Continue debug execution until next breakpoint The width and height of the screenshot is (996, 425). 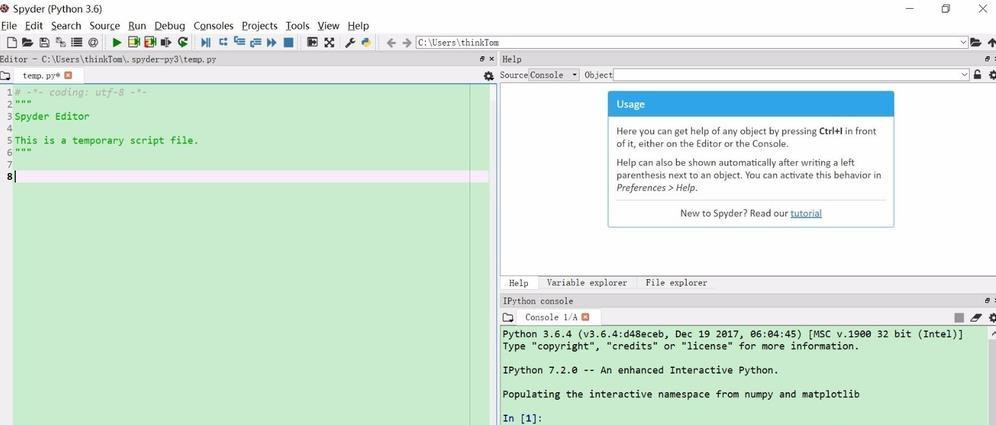pyautogui.click(x=272, y=43)
